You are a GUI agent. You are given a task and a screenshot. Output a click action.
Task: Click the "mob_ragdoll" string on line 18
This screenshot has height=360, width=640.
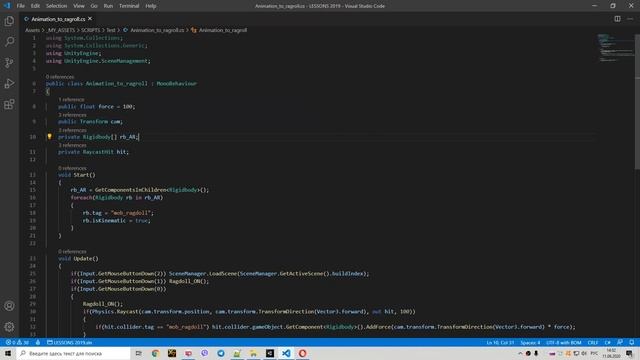132,213
